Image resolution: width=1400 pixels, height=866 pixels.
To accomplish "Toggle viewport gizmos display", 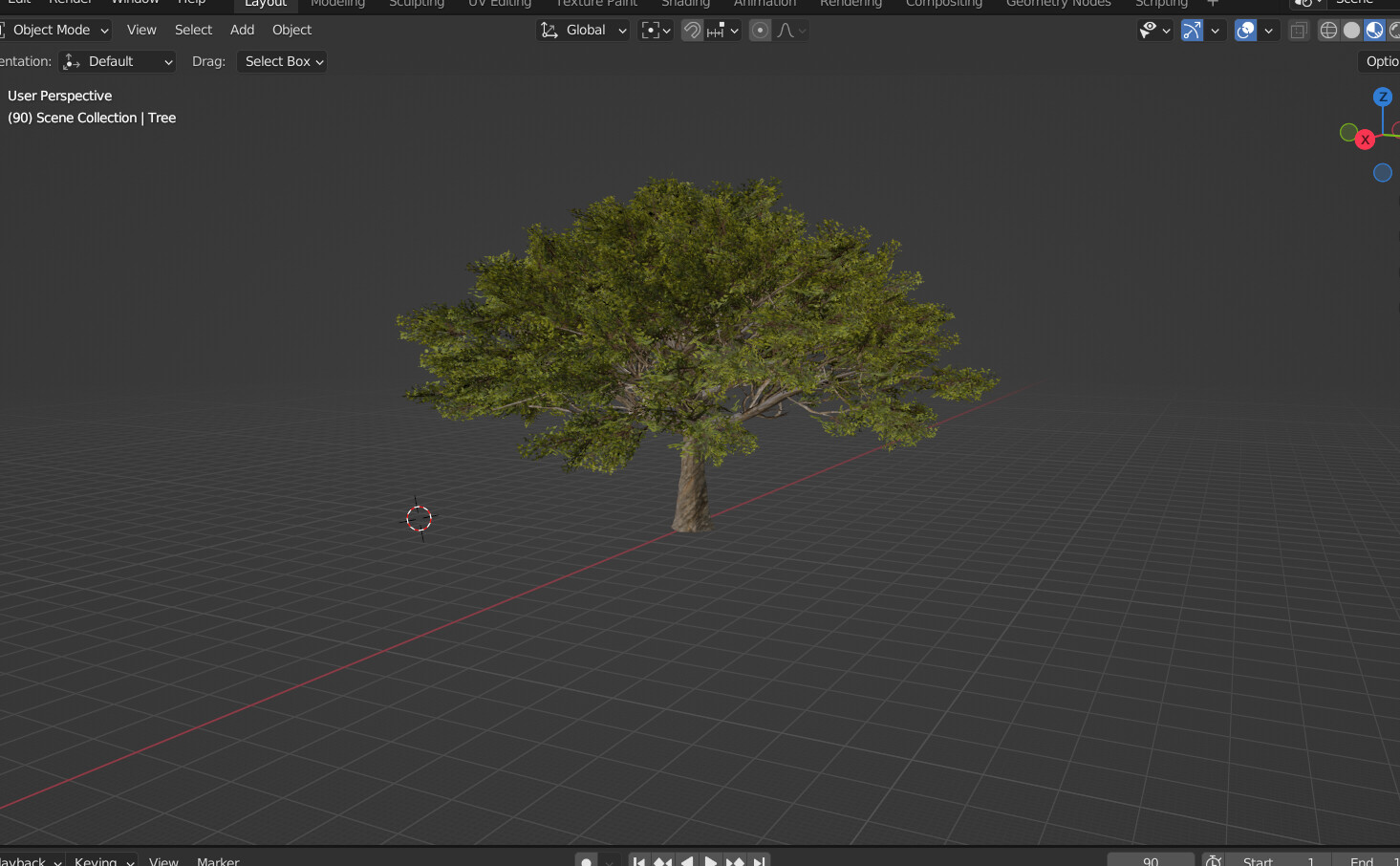I will (1191, 30).
